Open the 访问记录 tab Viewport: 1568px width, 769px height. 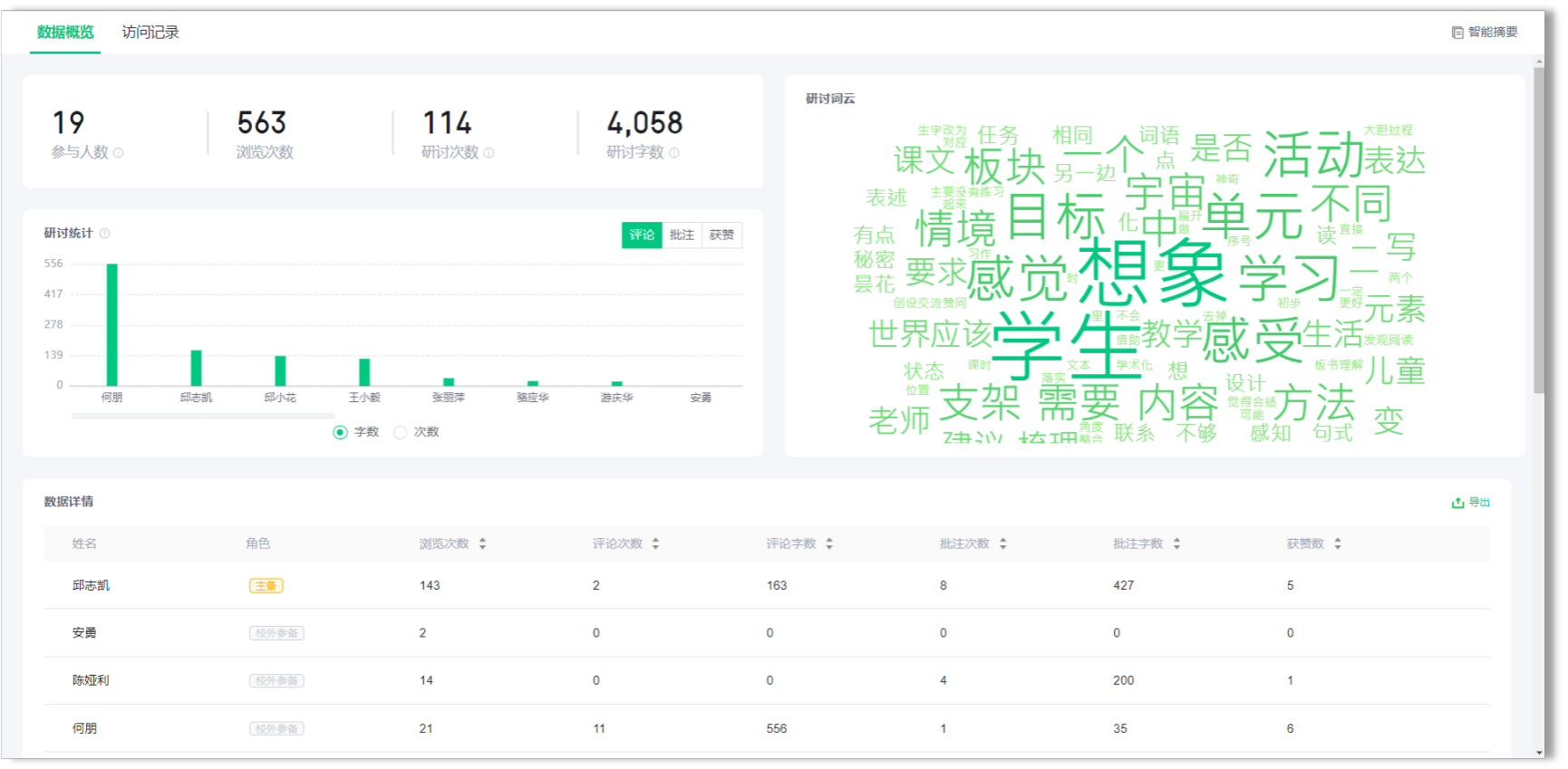pos(150,33)
